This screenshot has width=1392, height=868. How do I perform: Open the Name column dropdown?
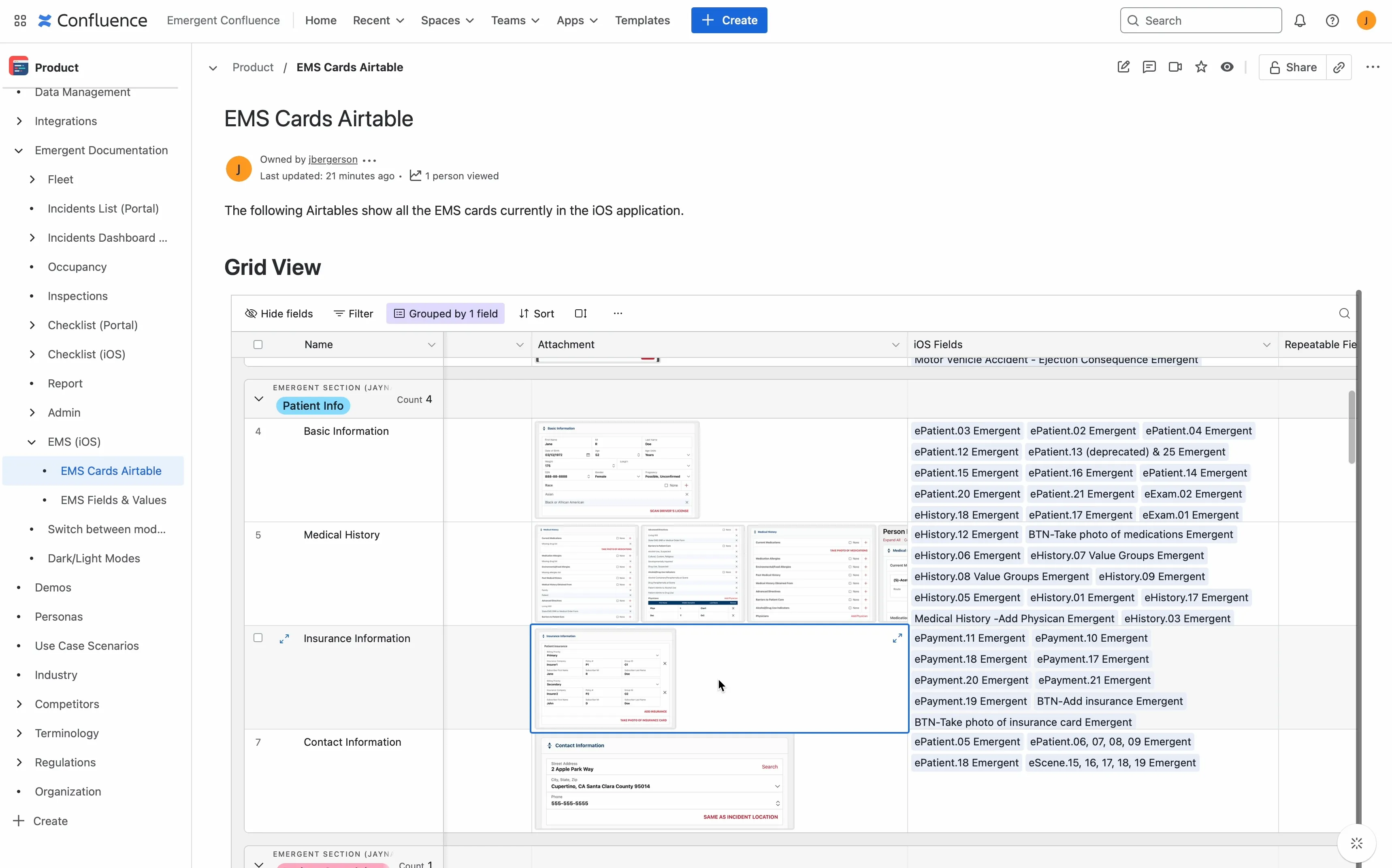pyautogui.click(x=433, y=345)
